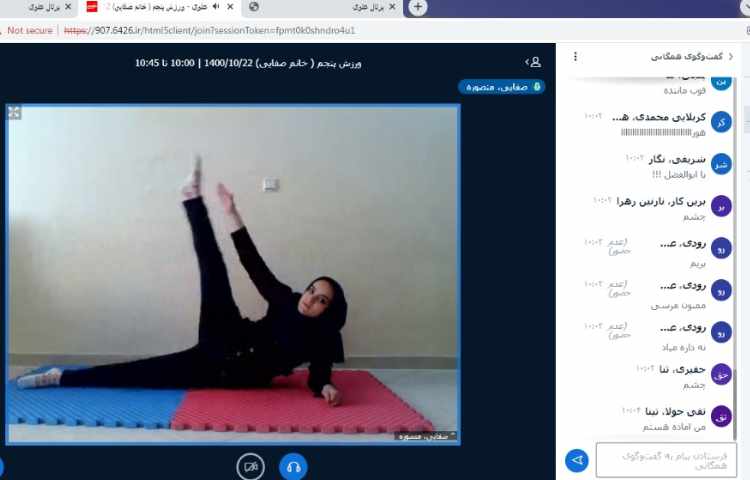Close the active browser tab ورزش پنجم
Screen dimensions: 750x480
click(x=230, y=7)
